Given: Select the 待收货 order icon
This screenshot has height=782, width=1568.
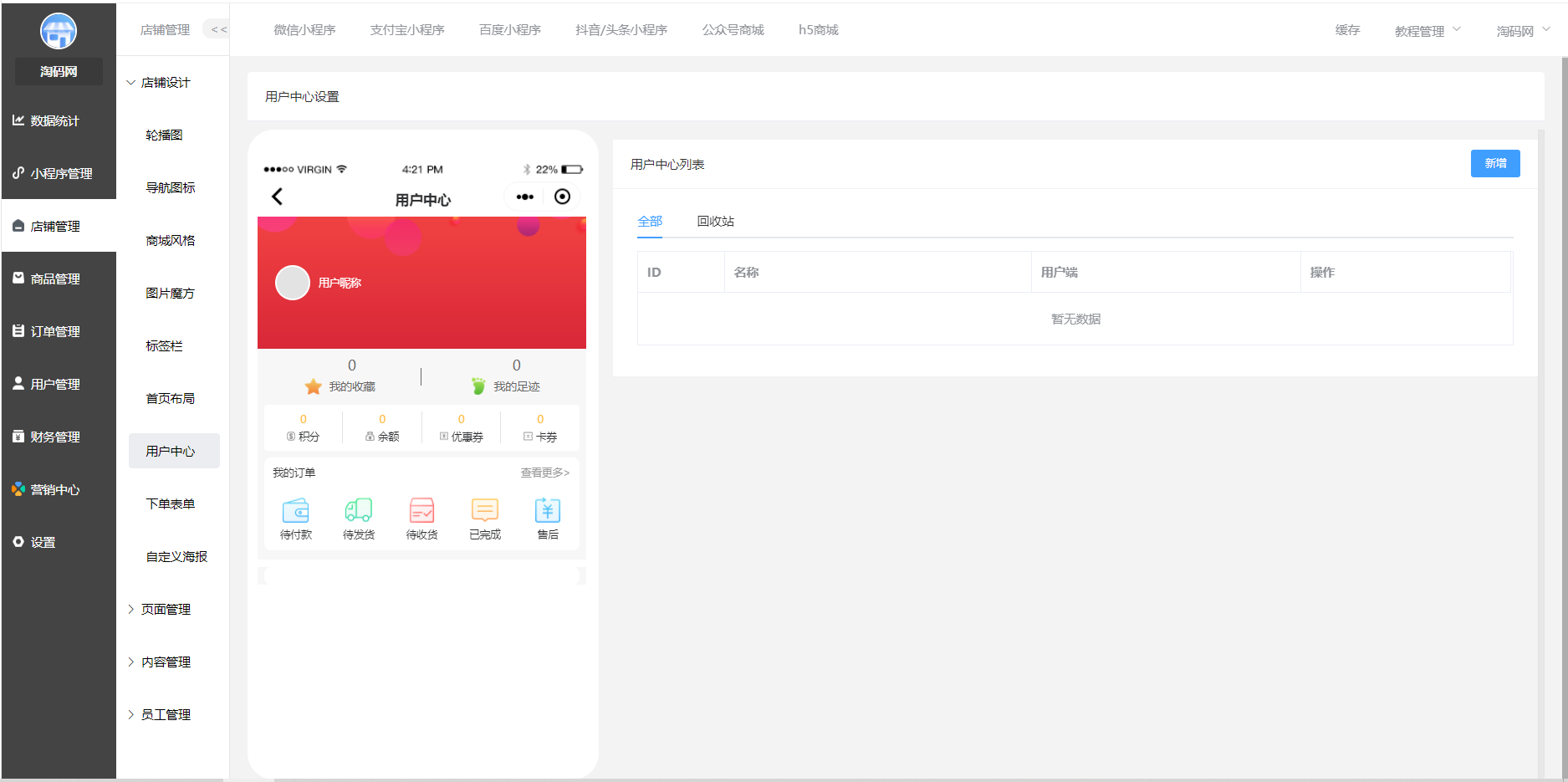Looking at the screenshot, I should 421,510.
